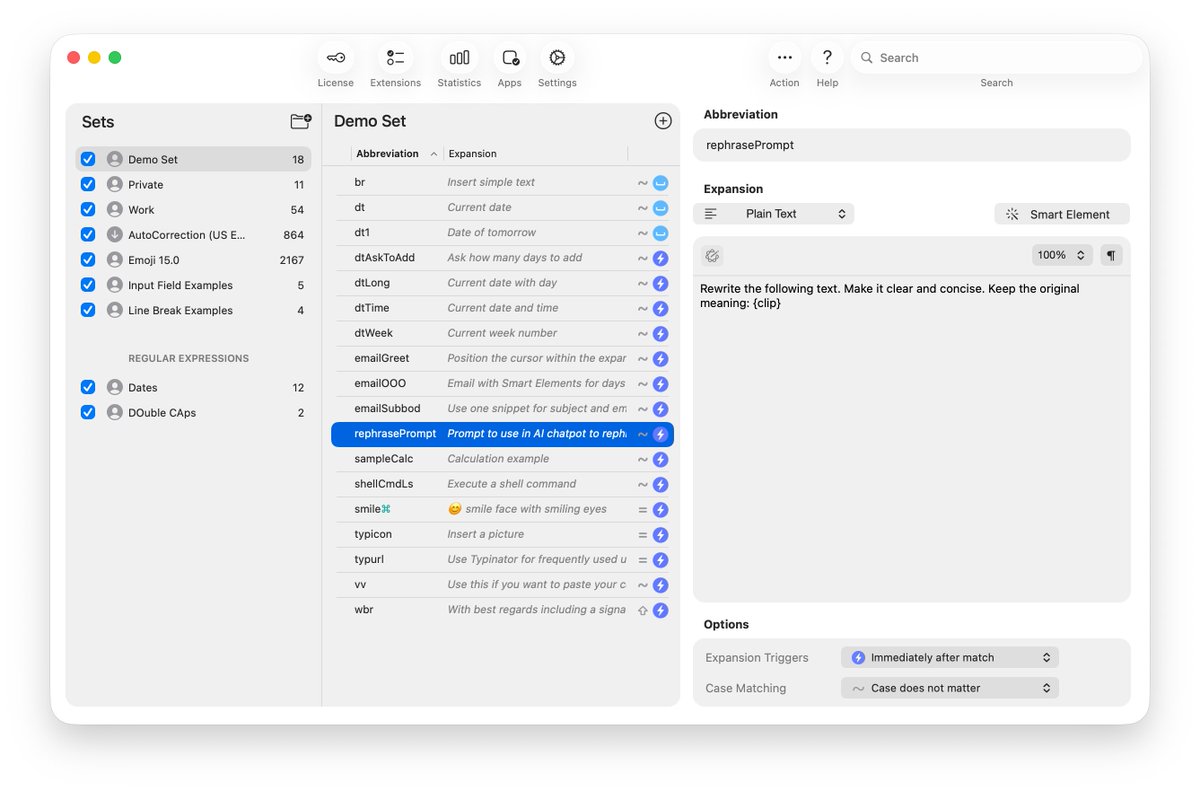This screenshot has width=1200, height=791.
Task: Click the trigger icon in the br row
Action: [660, 183]
